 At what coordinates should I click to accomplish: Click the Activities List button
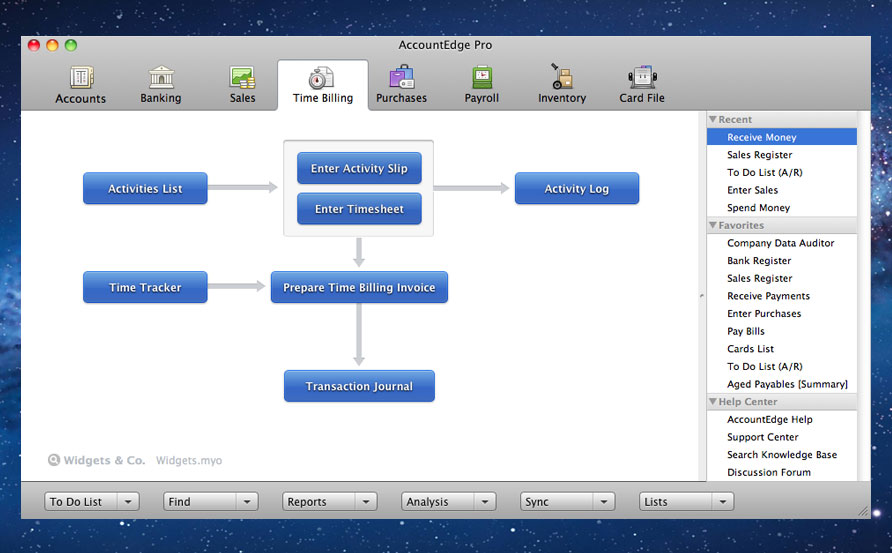point(145,188)
